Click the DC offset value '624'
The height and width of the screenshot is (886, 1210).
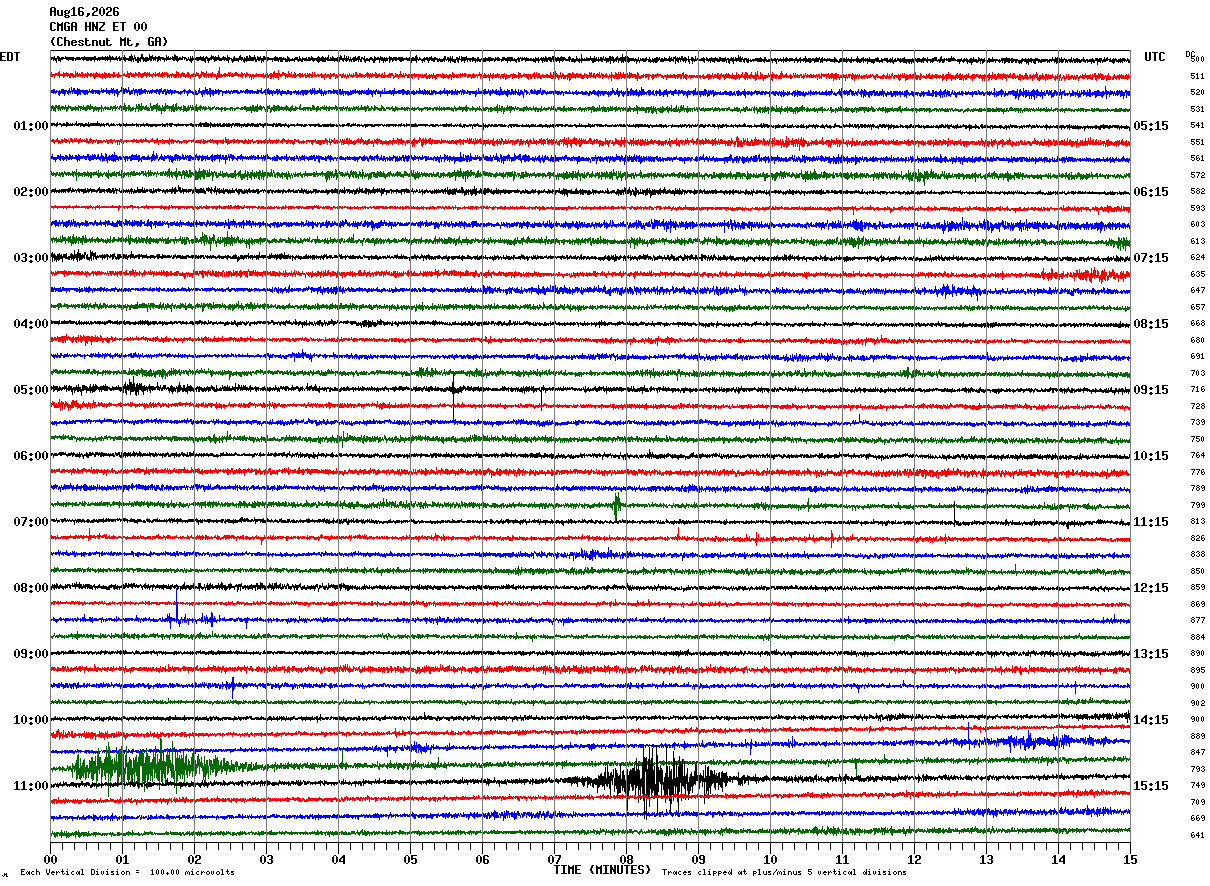1197,258
